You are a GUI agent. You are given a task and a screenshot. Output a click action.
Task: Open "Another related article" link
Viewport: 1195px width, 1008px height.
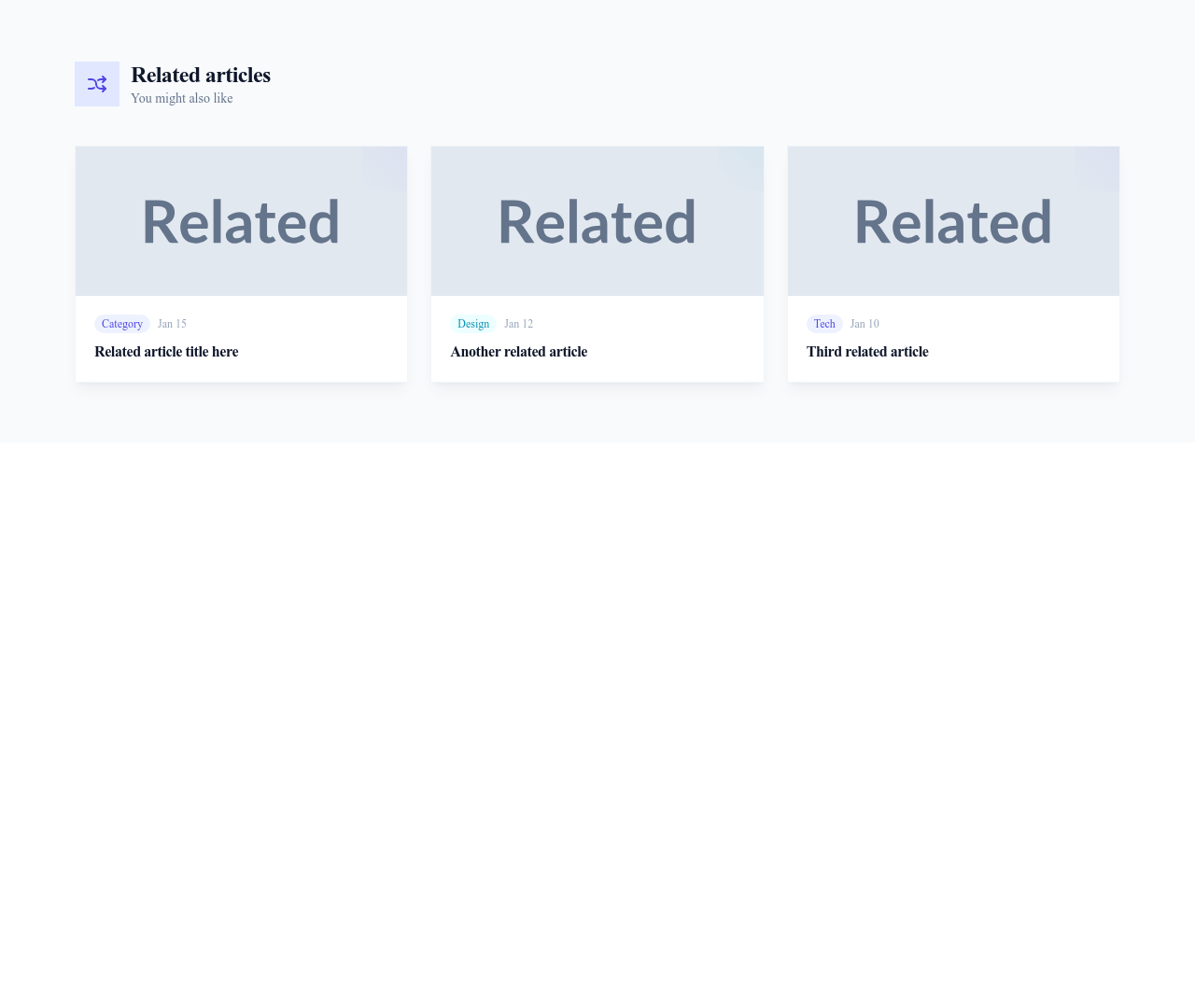519,352
